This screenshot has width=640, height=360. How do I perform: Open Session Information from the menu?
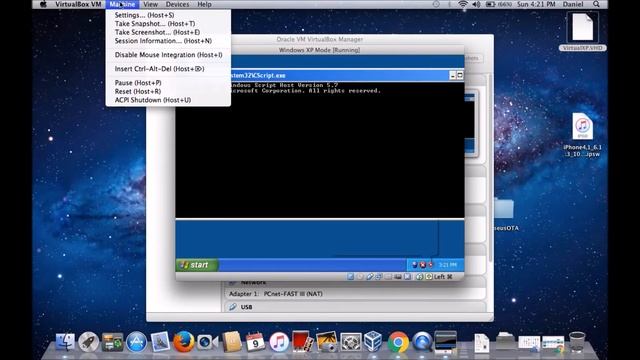click(x=168, y=41)
